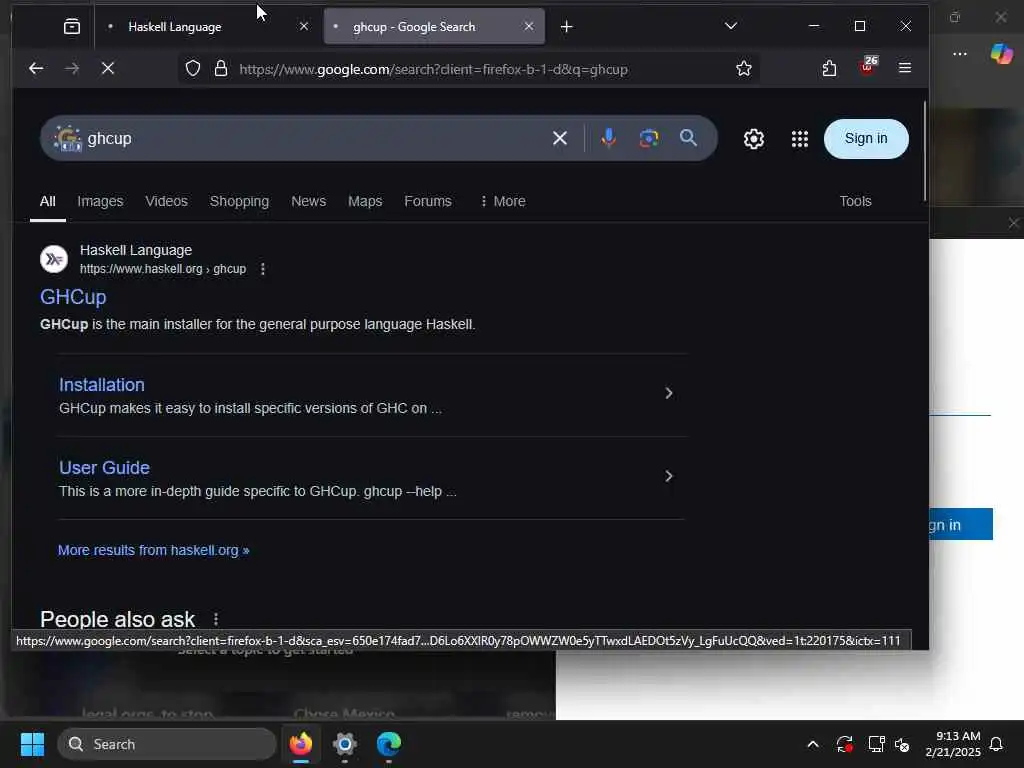Viewport: 1024px width, 768px height.
Task: Open the notification bell in taskbar
Action: [996, 744]
